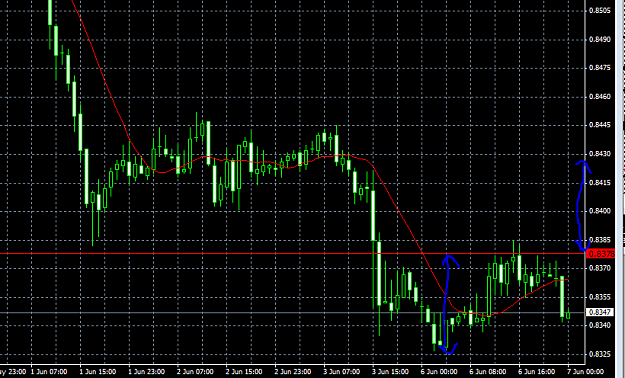This screenshot has height=378, width=625.
Task: Click the 0.8370 price axis label
Action: (x=600, y=268)
